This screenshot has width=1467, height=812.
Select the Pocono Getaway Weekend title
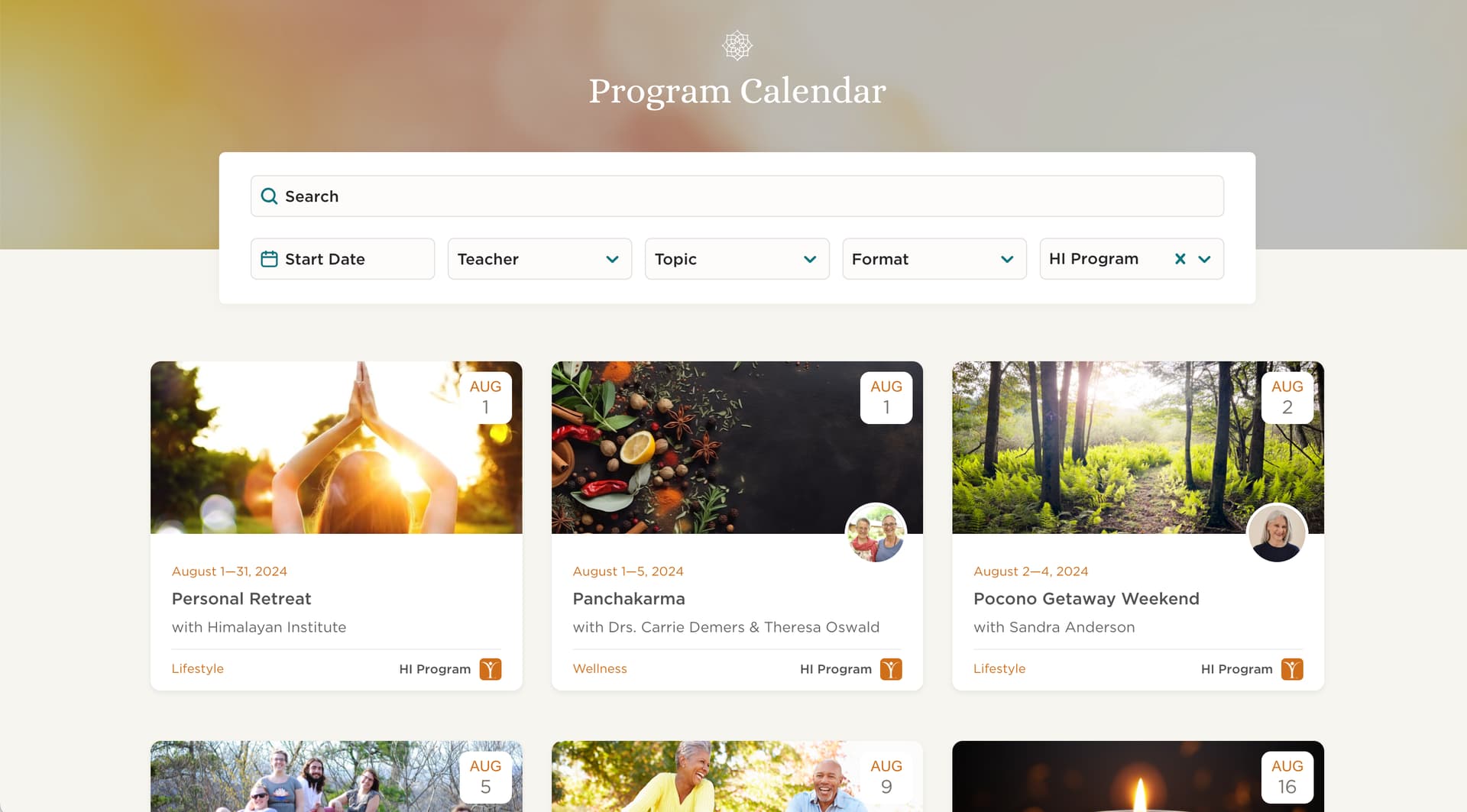coord(1086,599)
